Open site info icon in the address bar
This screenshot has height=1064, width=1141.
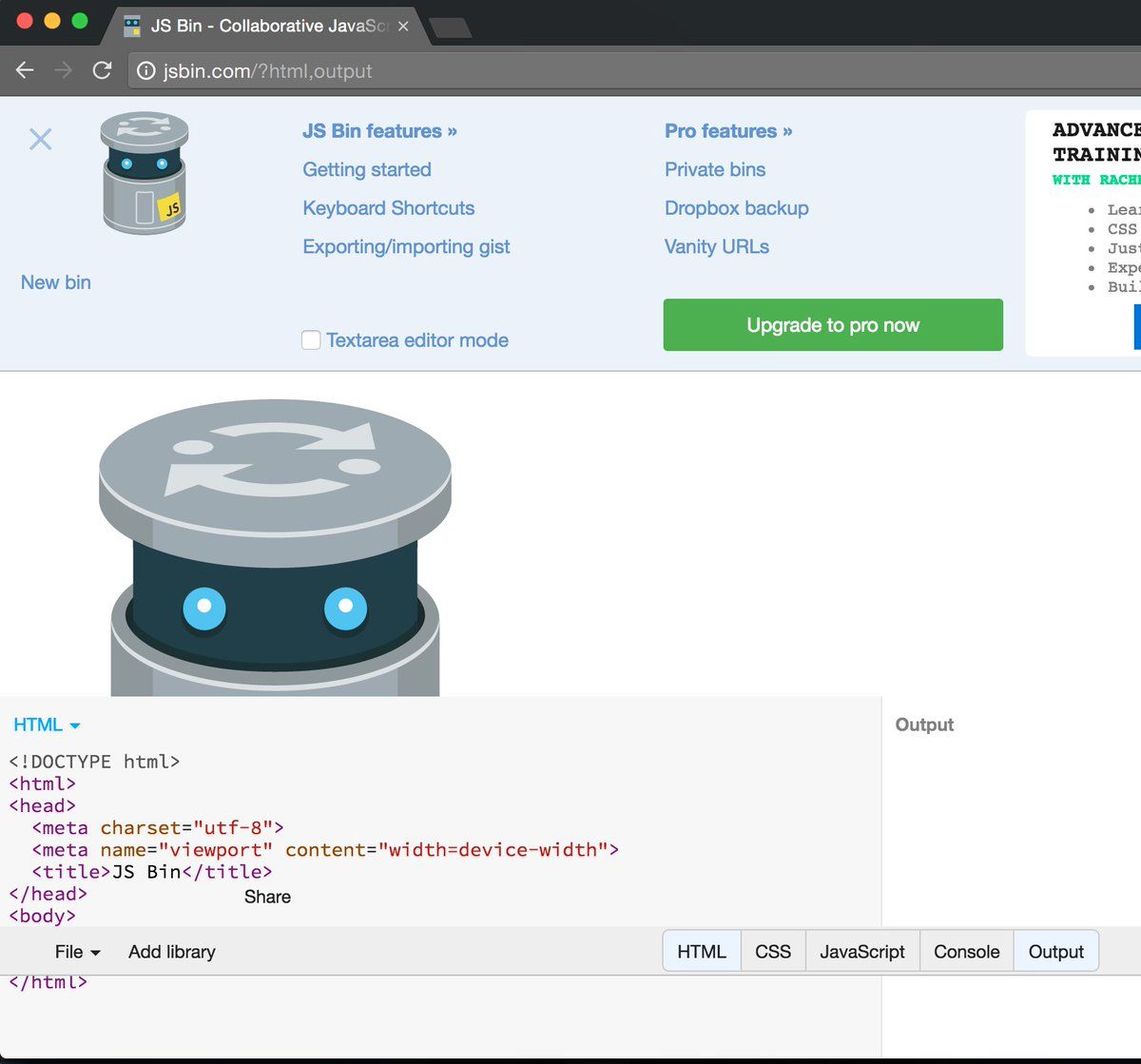coord(145,71)
